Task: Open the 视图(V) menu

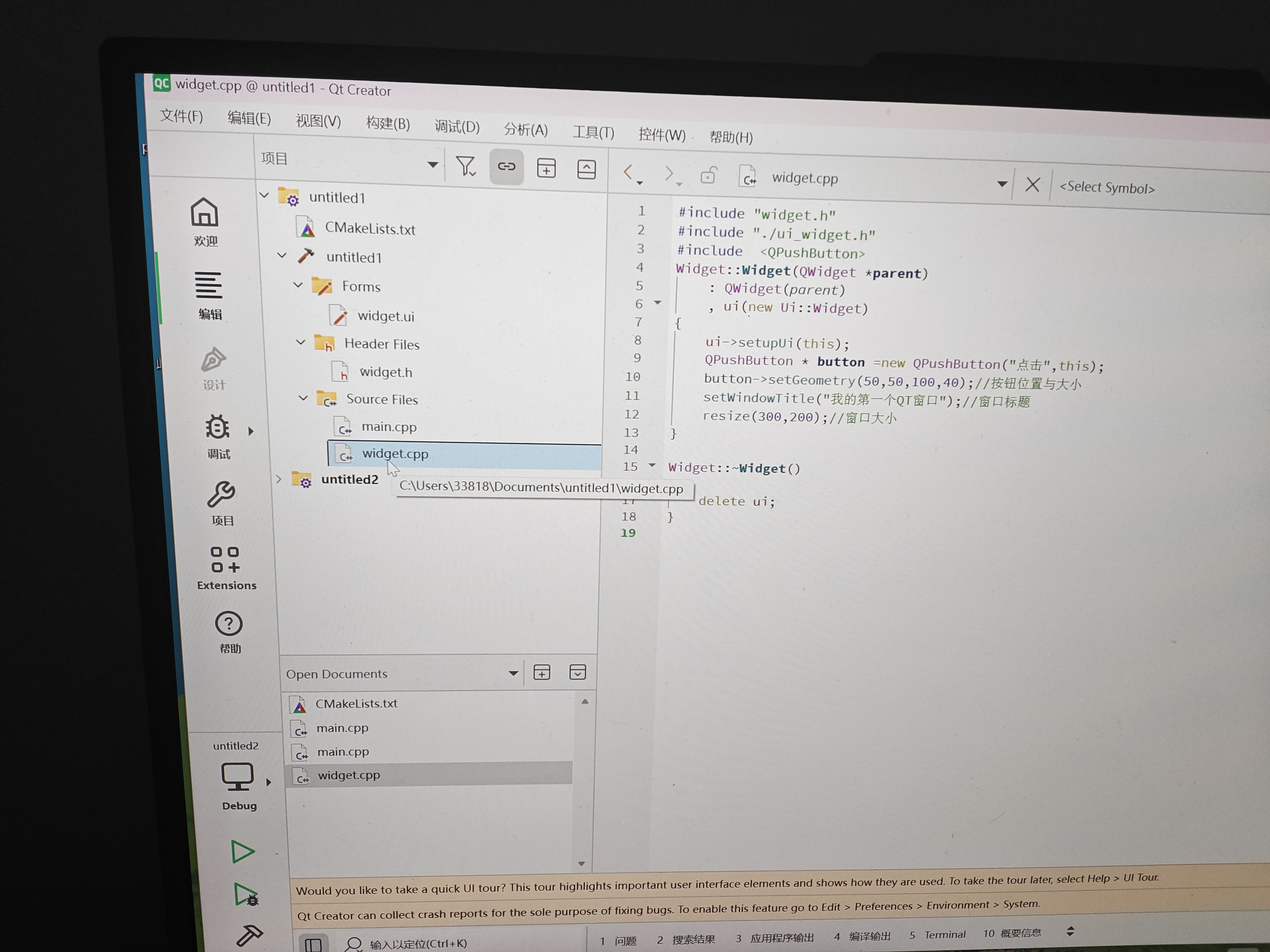Action: (x=318, y=121)
